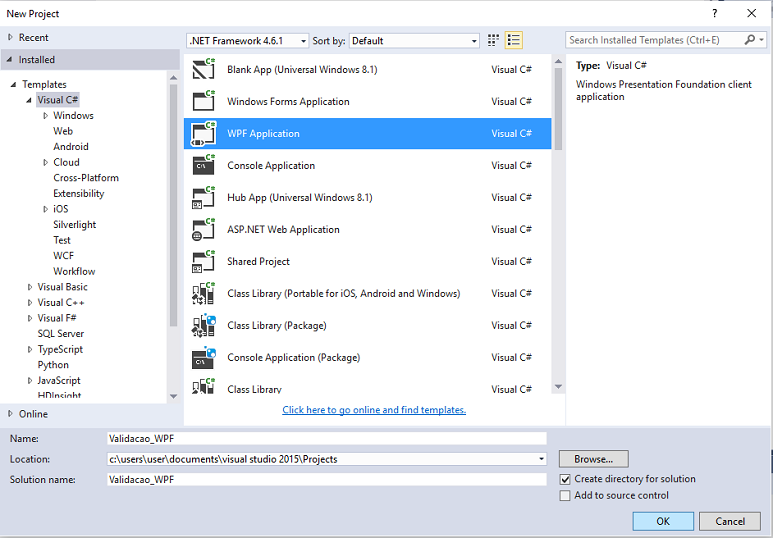This screenshot has width=773, height=538.
Task: Click the Shared Project template icon
Action: 204,262
